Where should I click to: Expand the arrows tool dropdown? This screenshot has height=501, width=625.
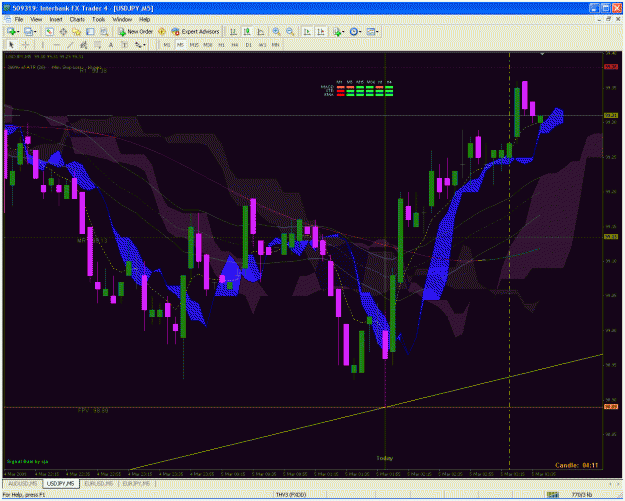tap(144, 45)
